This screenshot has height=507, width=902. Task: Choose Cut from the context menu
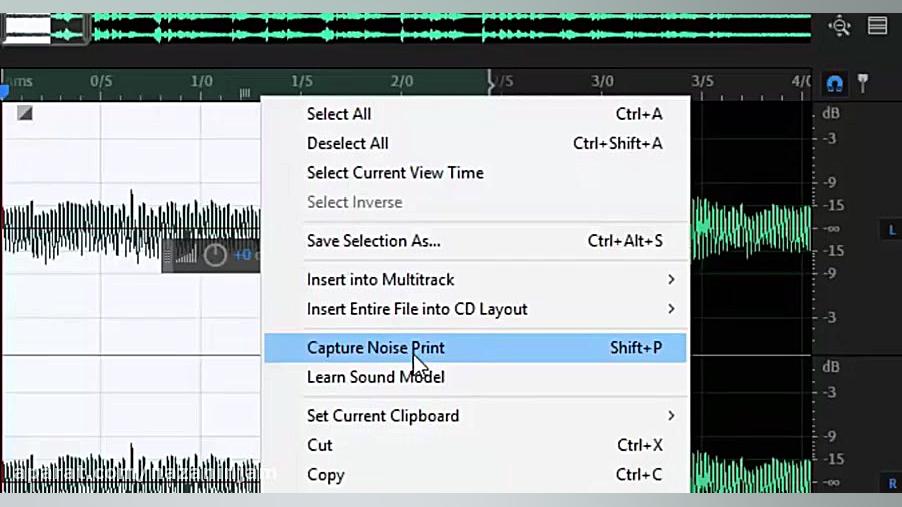pyautogui.click(x=475, y=445)
